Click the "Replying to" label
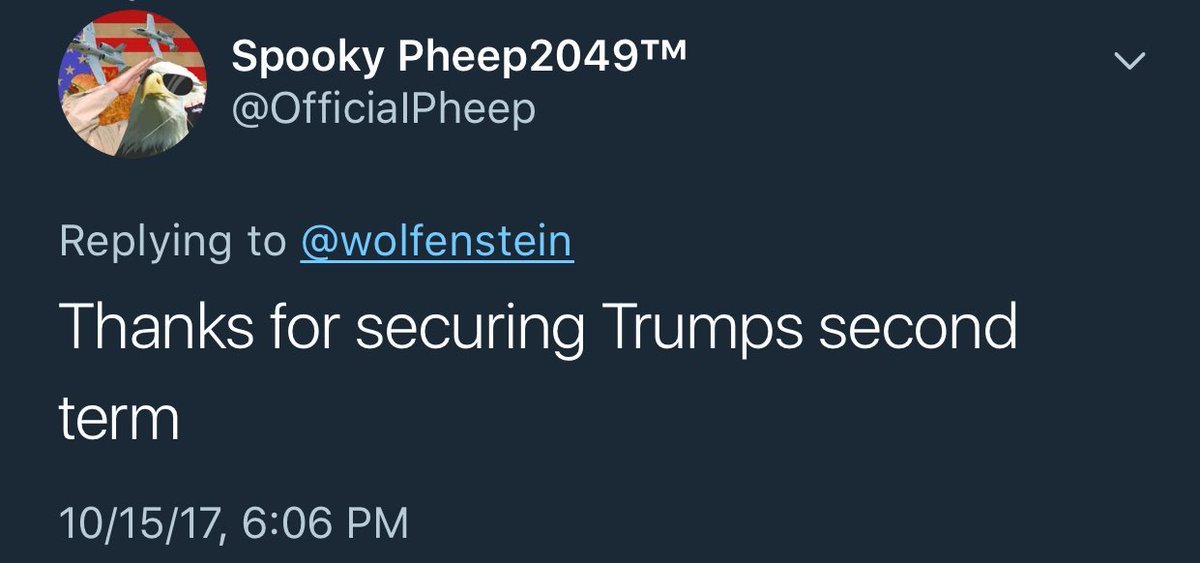Viewport: 1200px width, 563px height. pos(173,242)
